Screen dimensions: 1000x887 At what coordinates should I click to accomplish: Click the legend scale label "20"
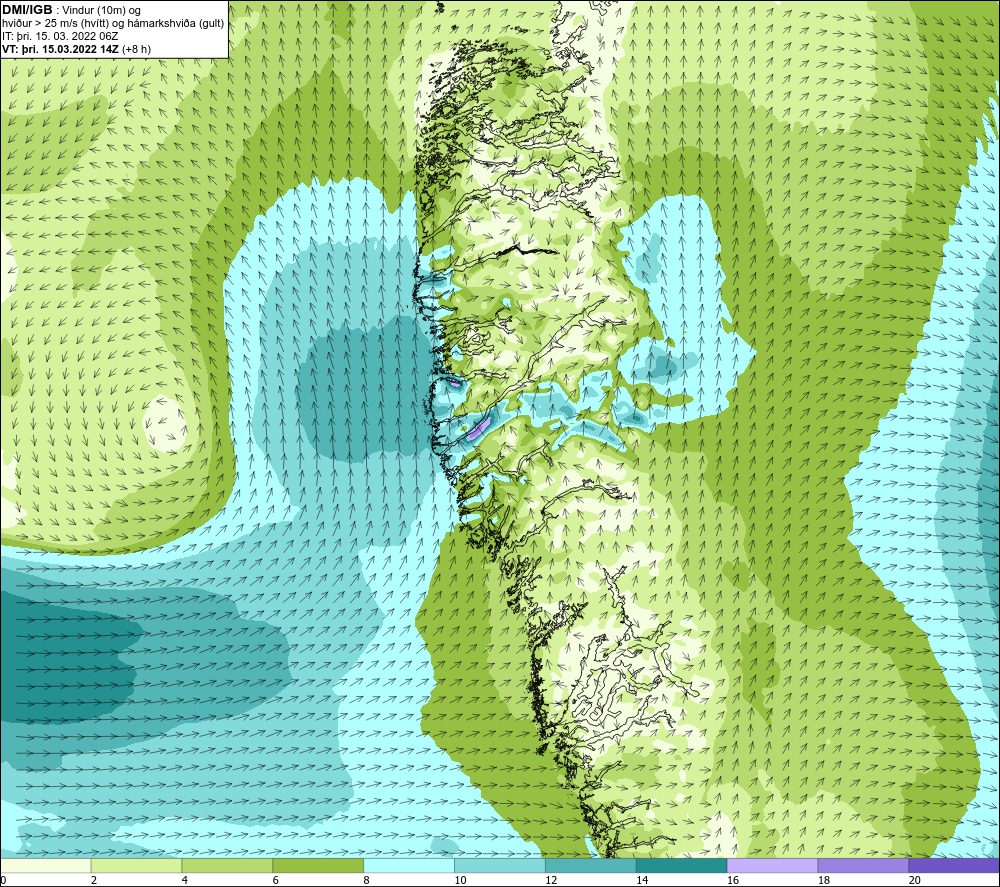[x=915, y=881]
